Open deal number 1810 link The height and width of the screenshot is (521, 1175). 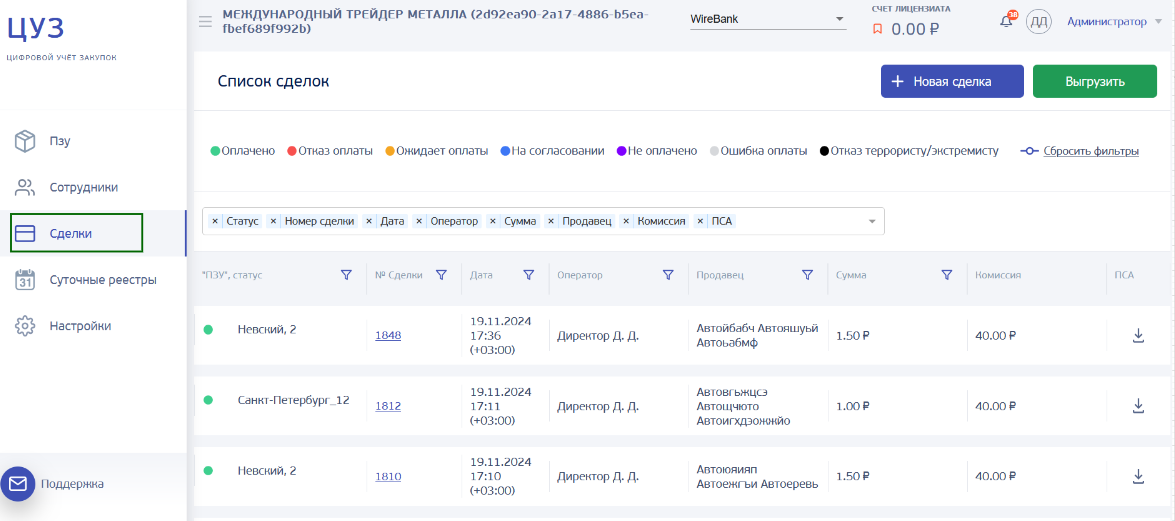click(388, 476)
